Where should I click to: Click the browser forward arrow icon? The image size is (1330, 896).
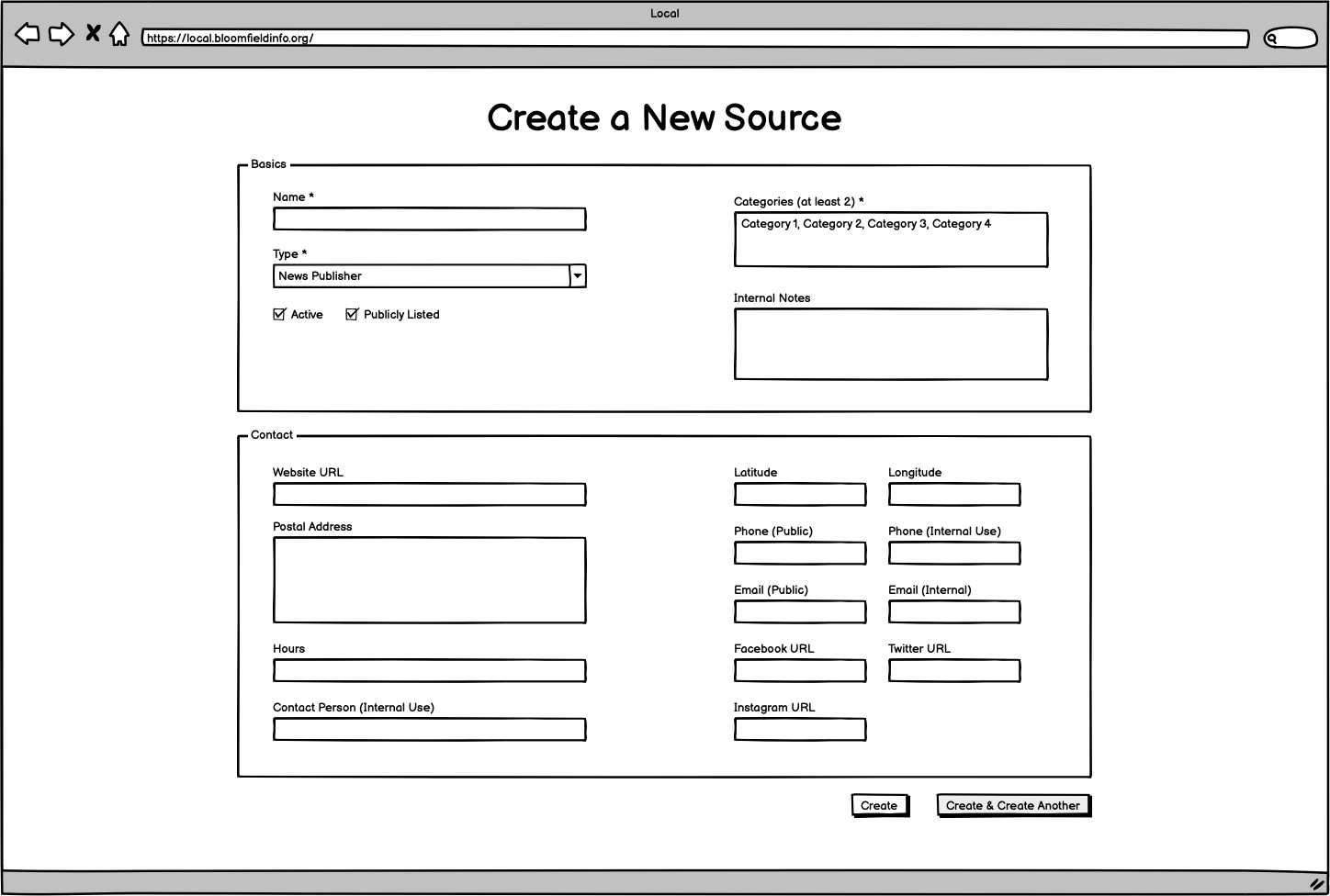[61, 35]
